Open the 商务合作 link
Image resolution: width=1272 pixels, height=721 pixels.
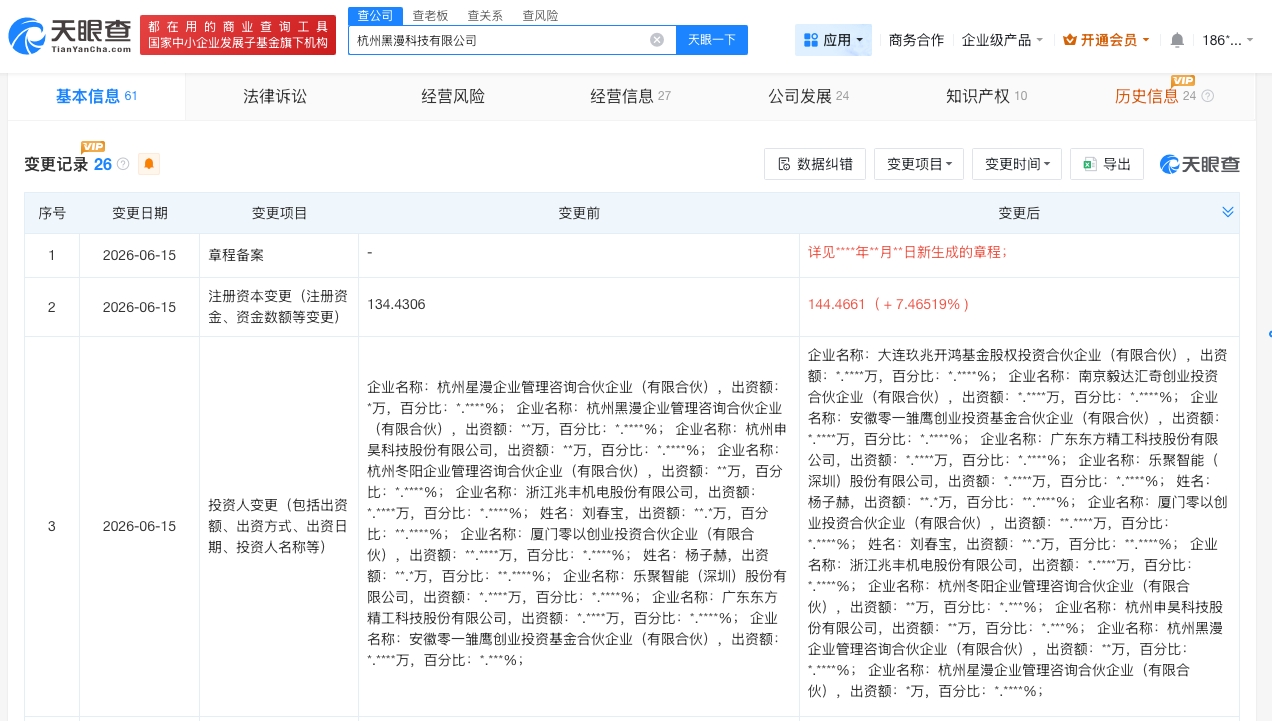pyautogui.click(x=916, y=40)
